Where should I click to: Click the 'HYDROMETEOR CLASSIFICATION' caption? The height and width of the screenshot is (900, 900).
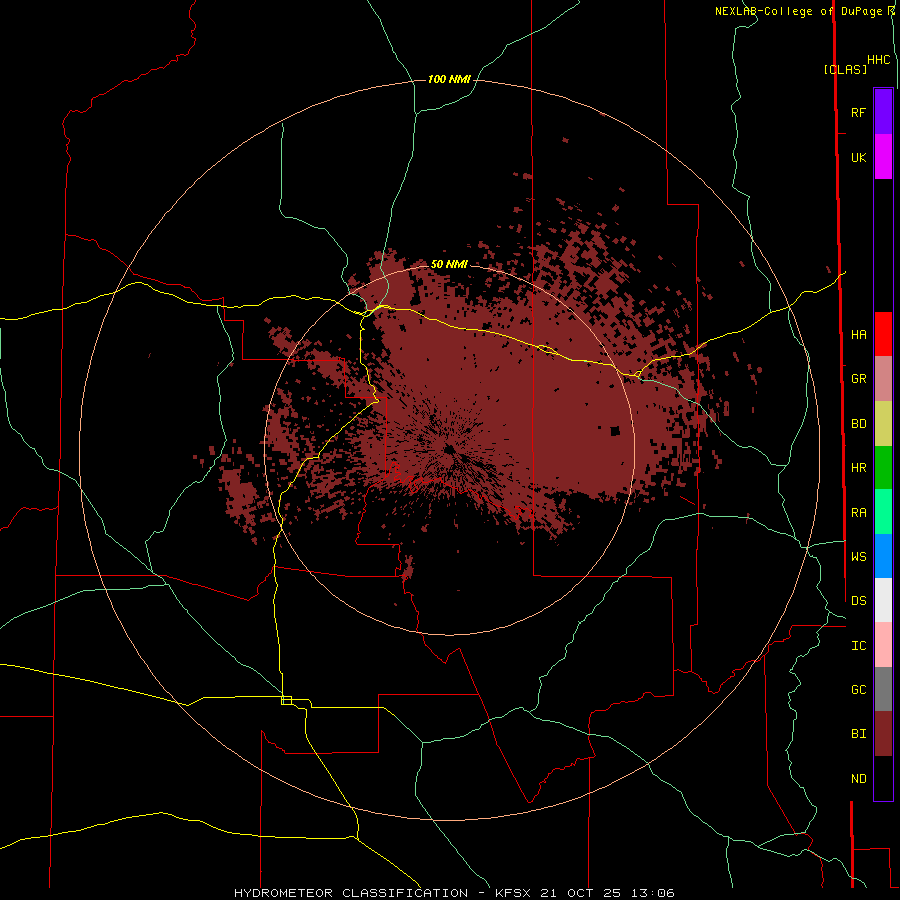tap(352, 893)
